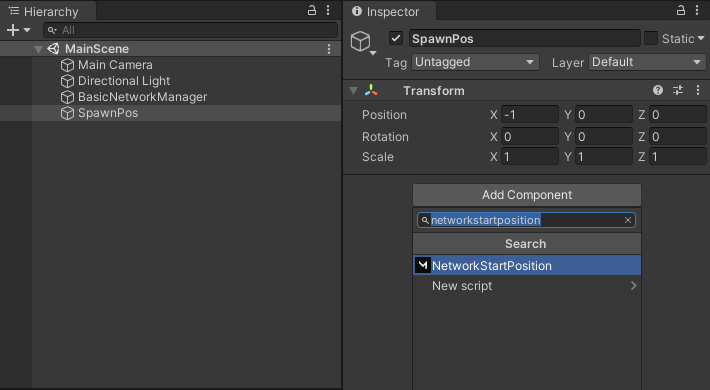The image size is (710, 390).
Task: Open the Tag dropdown showing Untagged
Action: 475,62
